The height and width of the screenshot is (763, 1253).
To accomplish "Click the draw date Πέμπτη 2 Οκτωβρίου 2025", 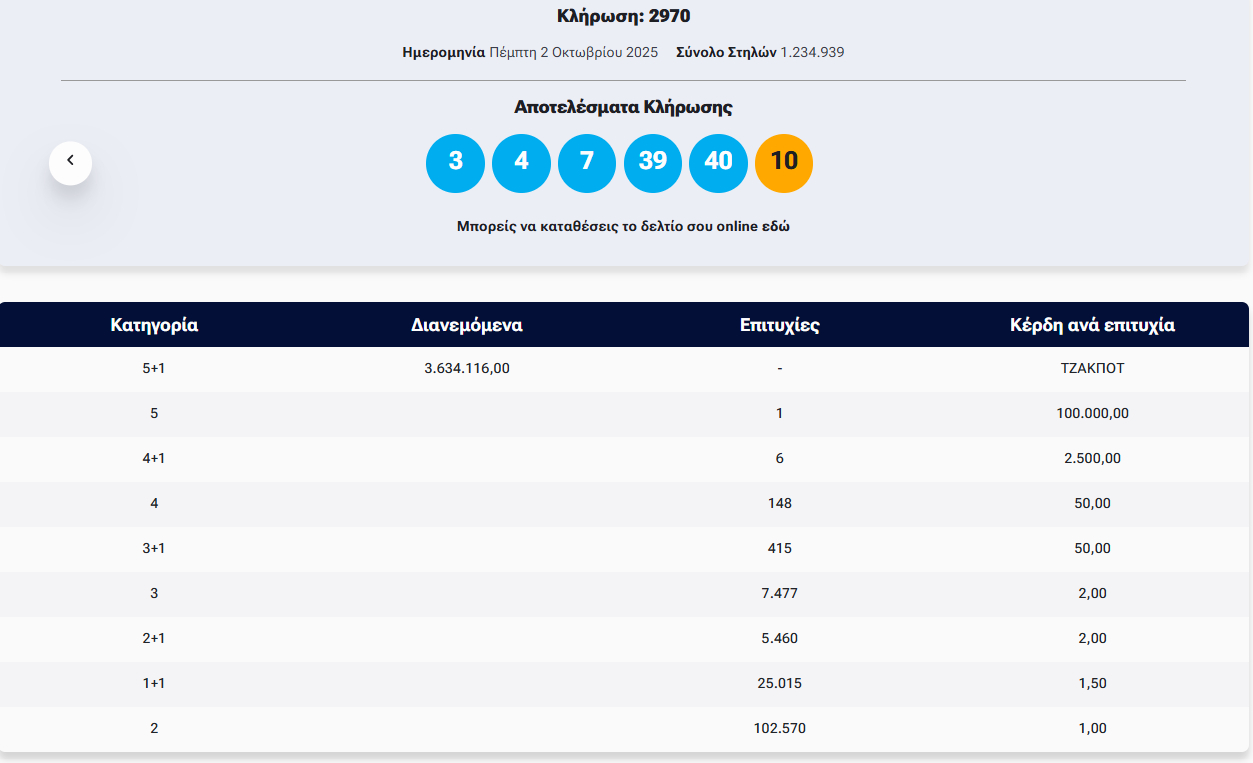I will click(x=573, y=52).
